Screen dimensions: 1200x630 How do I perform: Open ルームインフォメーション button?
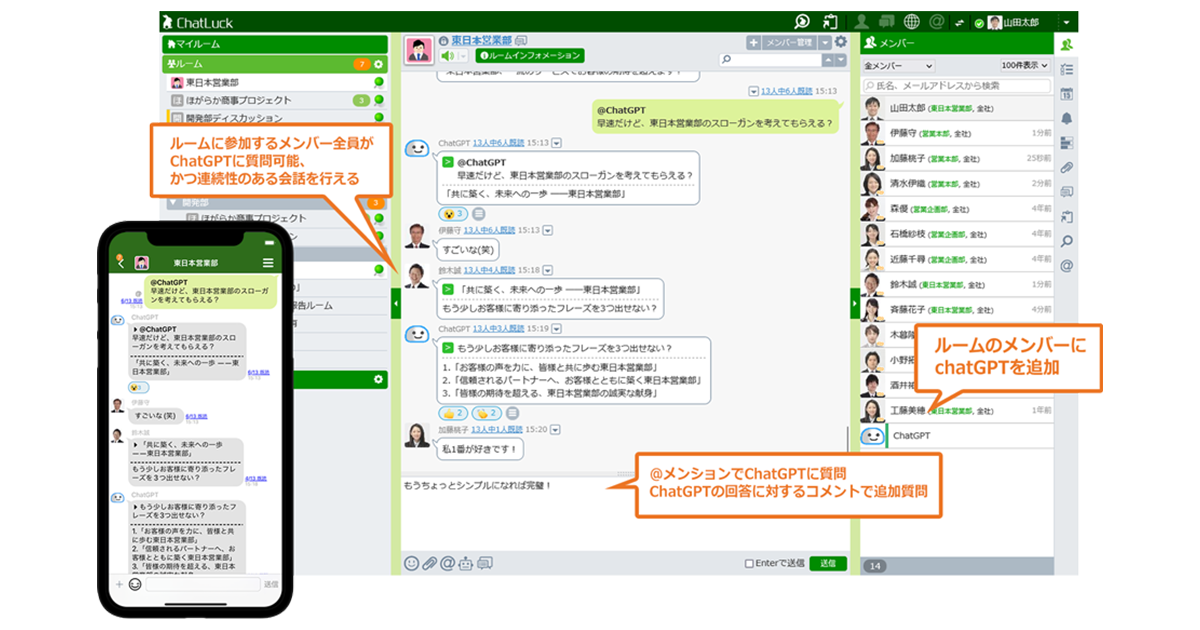click(x=529, y=56)
